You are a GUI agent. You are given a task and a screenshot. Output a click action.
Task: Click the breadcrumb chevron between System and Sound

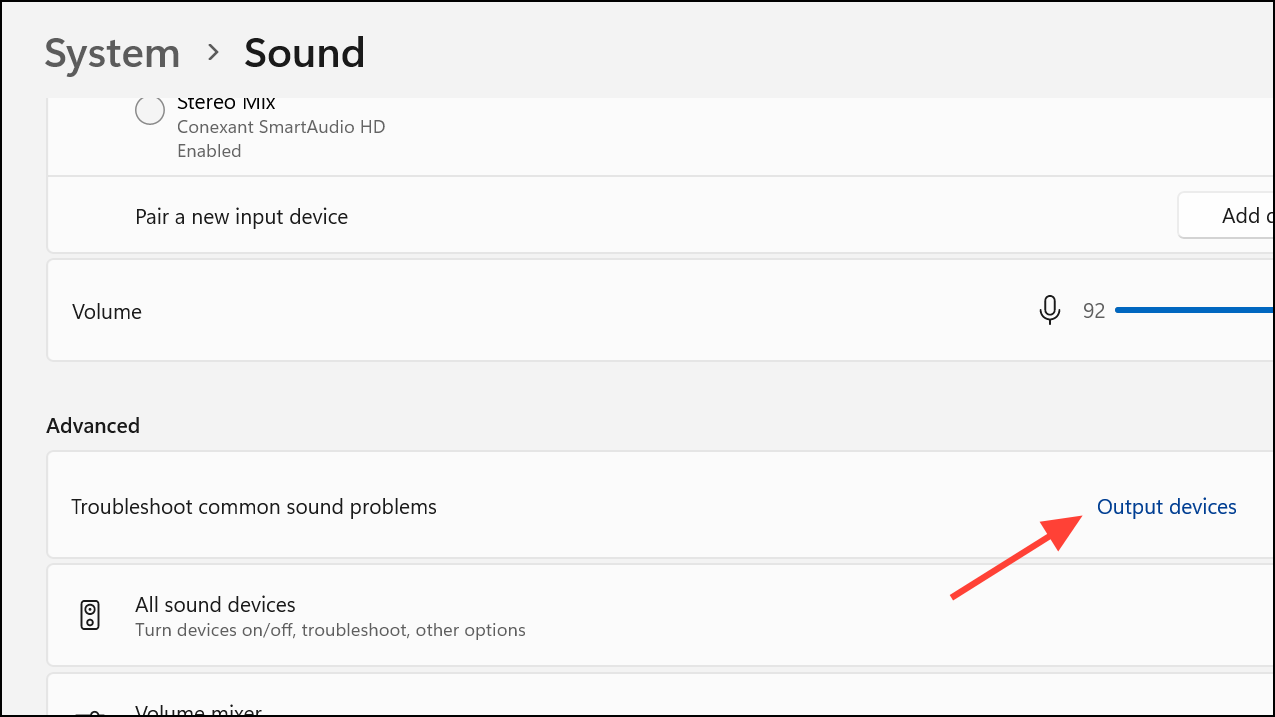[x=213, y=52]
